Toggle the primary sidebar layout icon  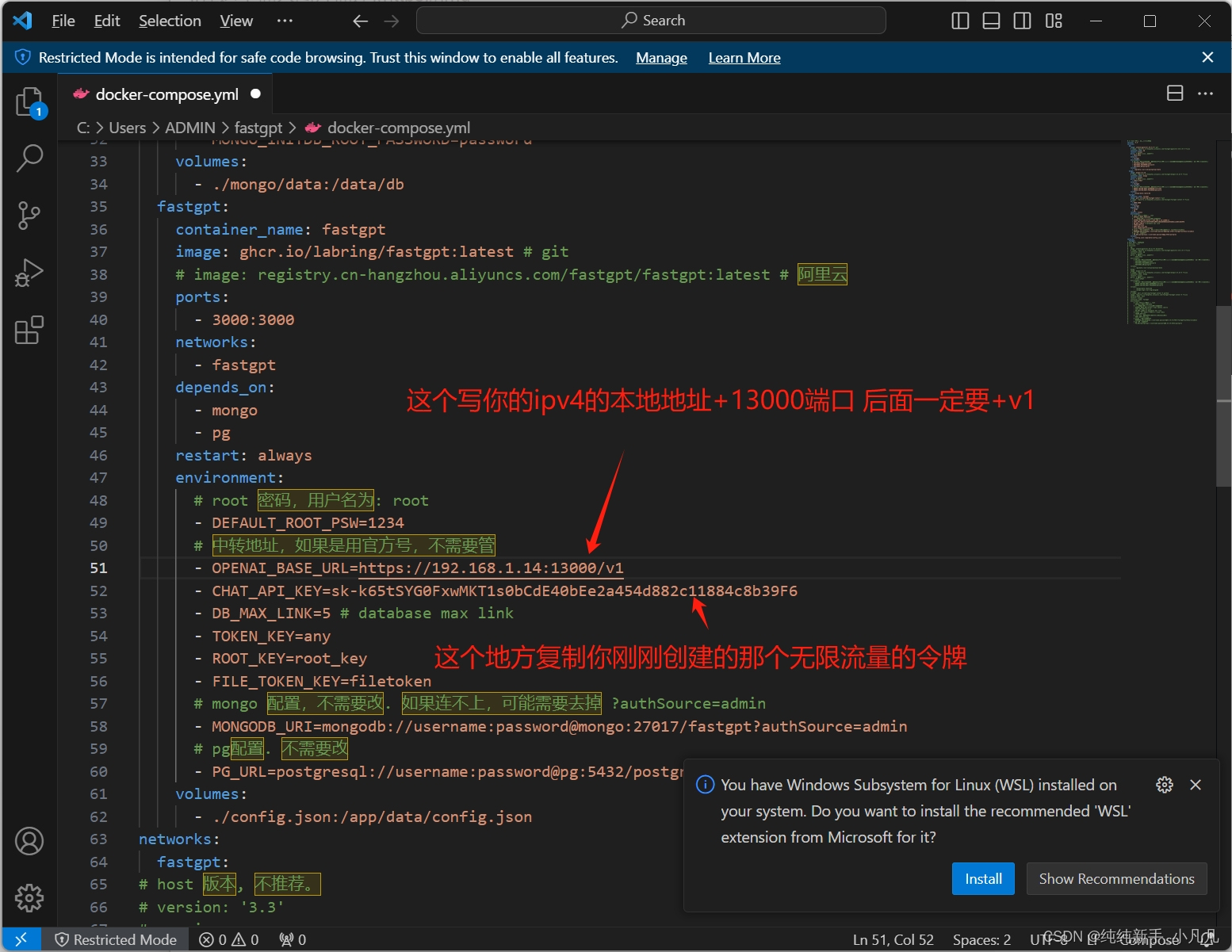click(x=960, y=21)
